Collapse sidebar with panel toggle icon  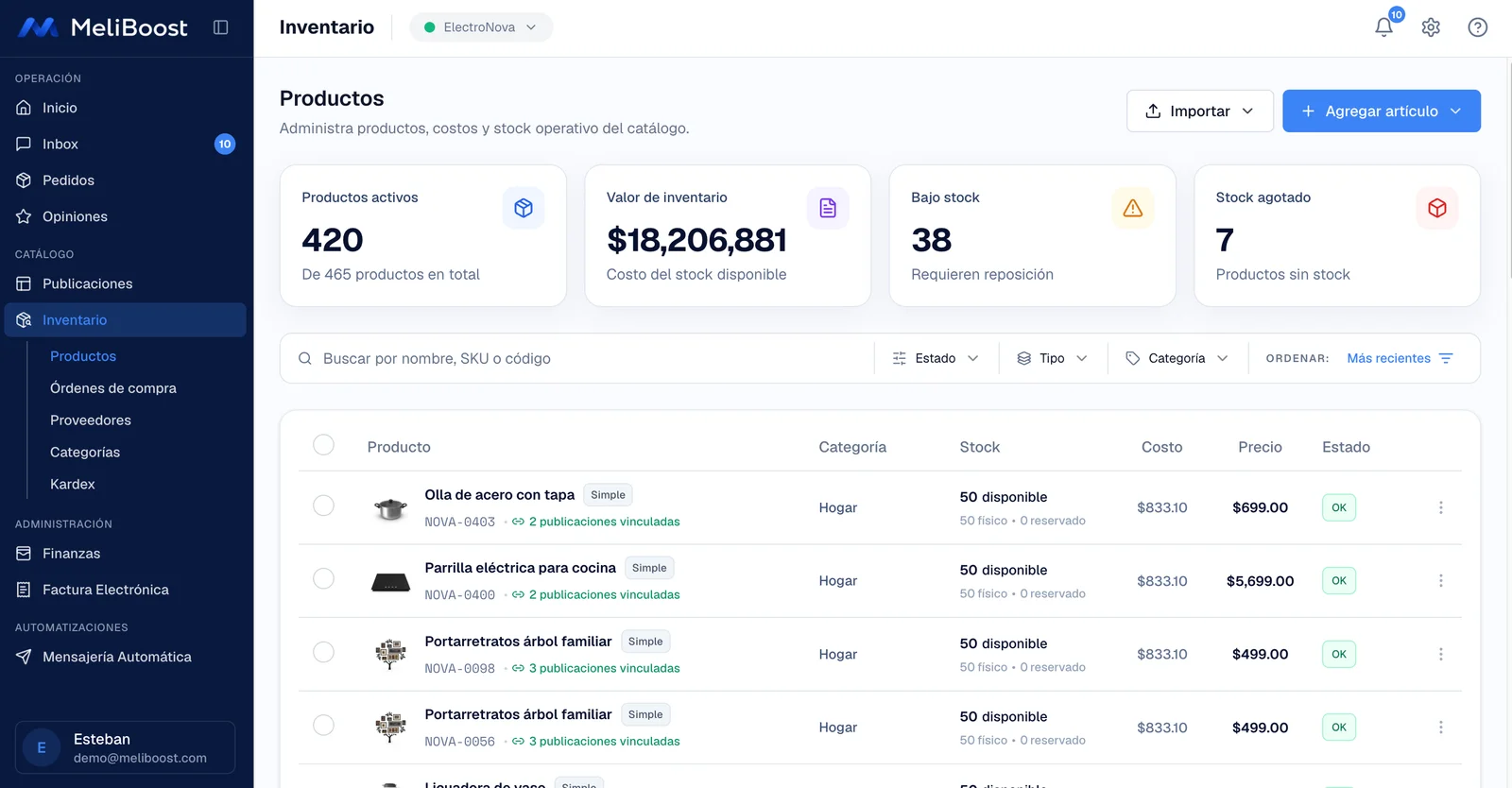[220, 27]
